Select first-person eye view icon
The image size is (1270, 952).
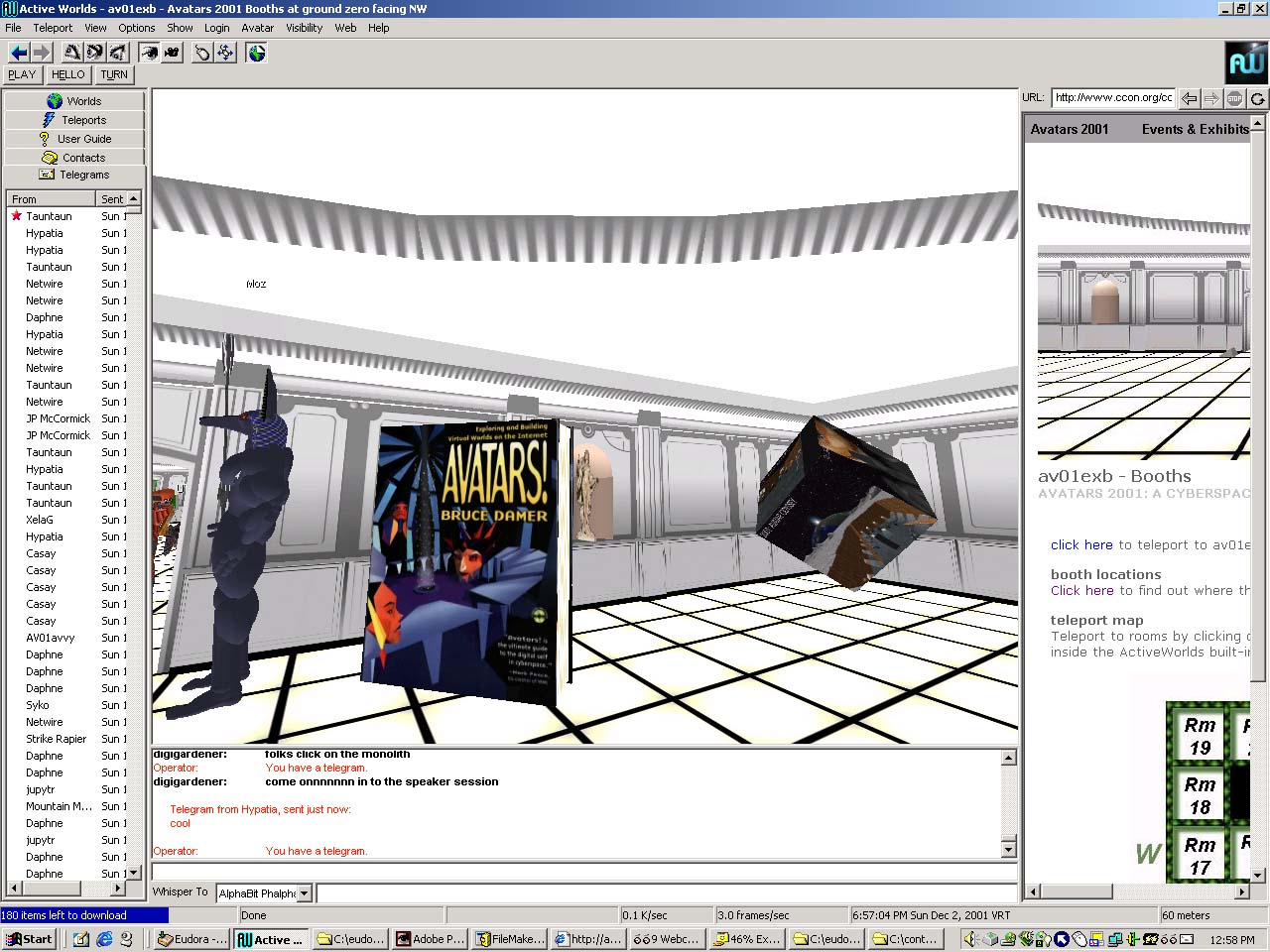click(x=149, y=53)
